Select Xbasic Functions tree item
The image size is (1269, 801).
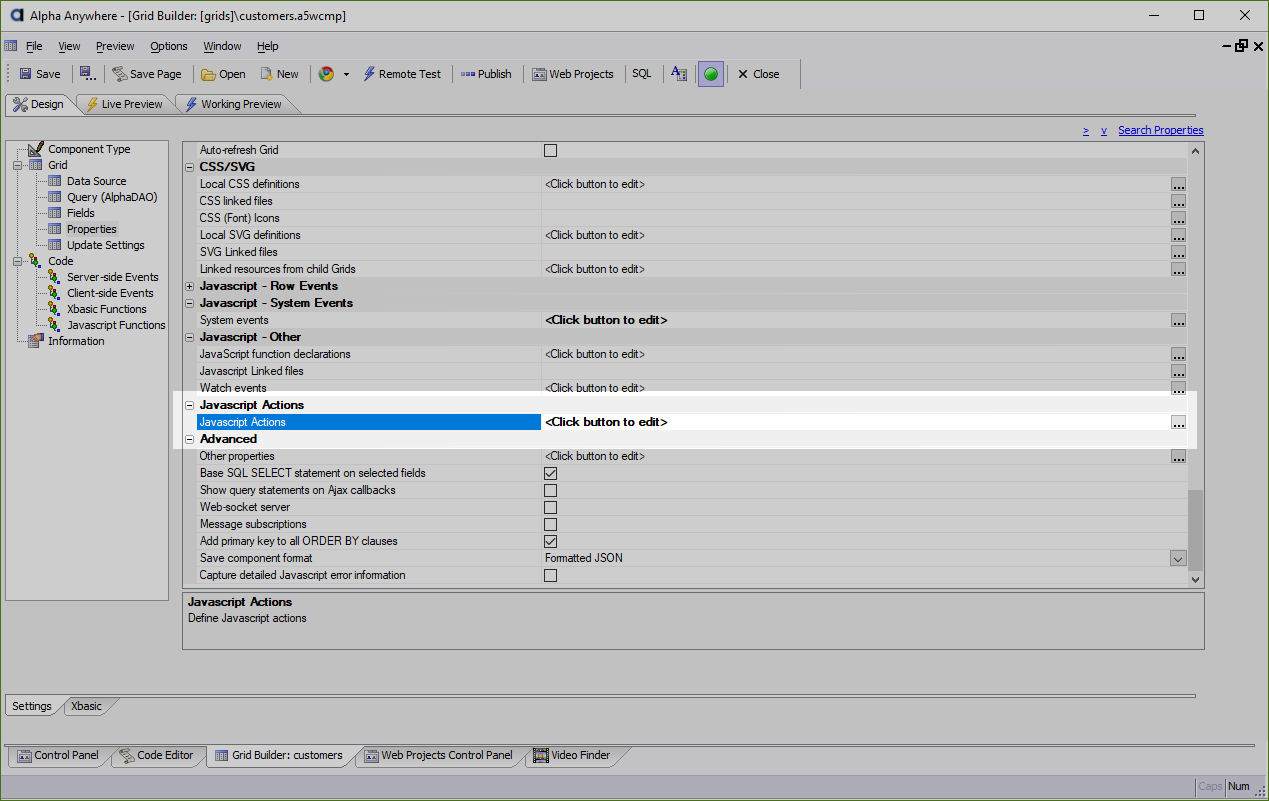click(x=107, y=309)
